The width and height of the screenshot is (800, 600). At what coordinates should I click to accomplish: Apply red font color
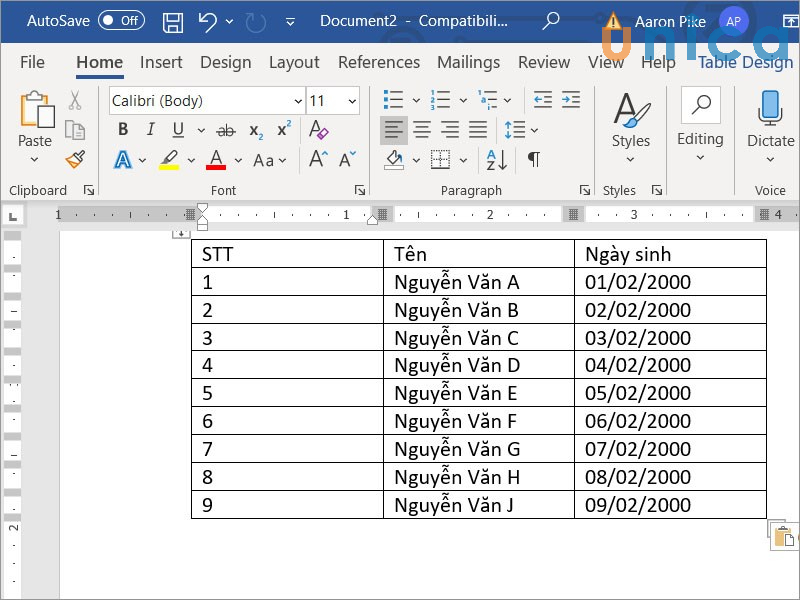[216, 160]
